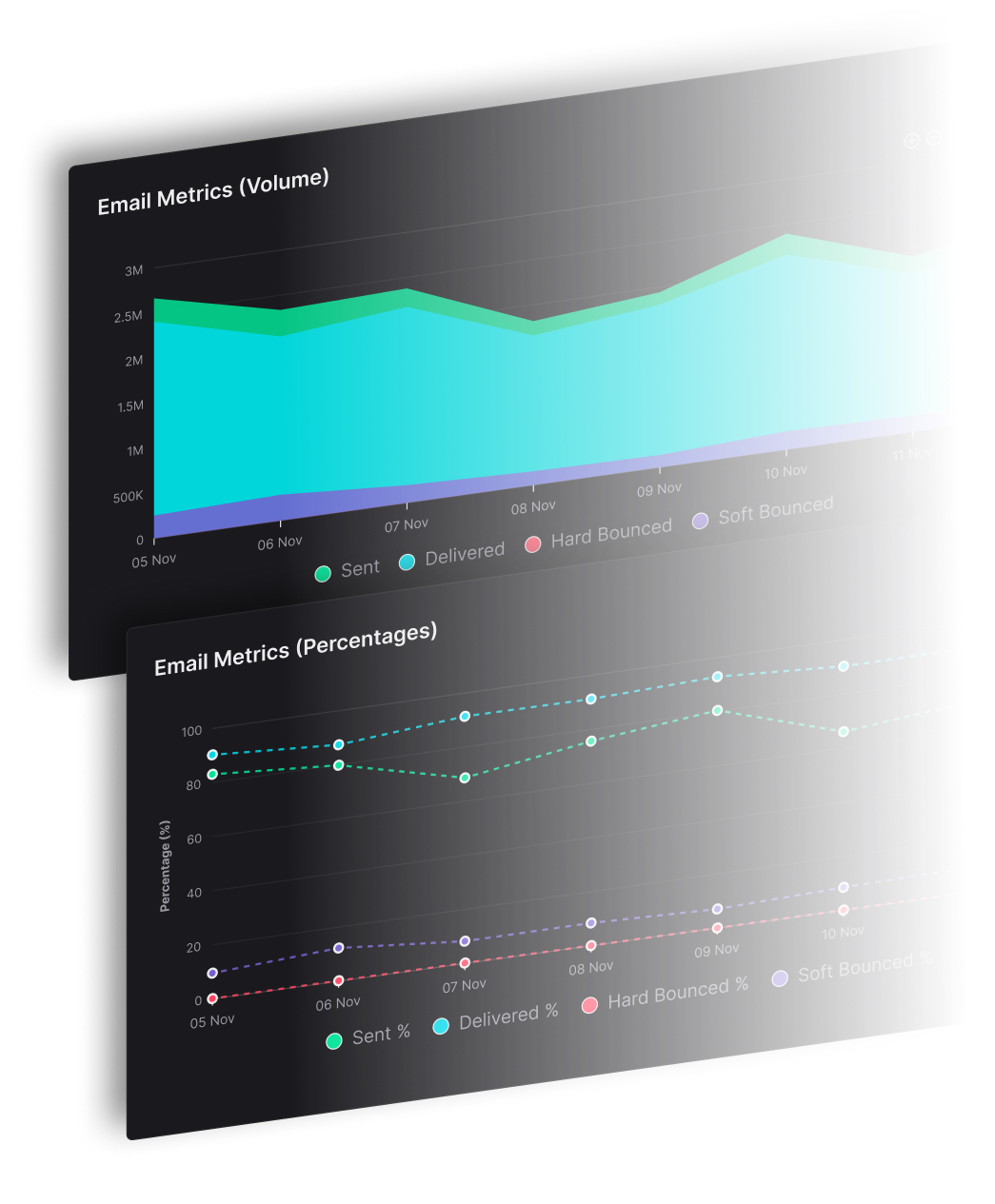Screen dimensions: 995x1204
Task: Click the Email Metrics (Volume) chart title
Action: coord(213,192)
